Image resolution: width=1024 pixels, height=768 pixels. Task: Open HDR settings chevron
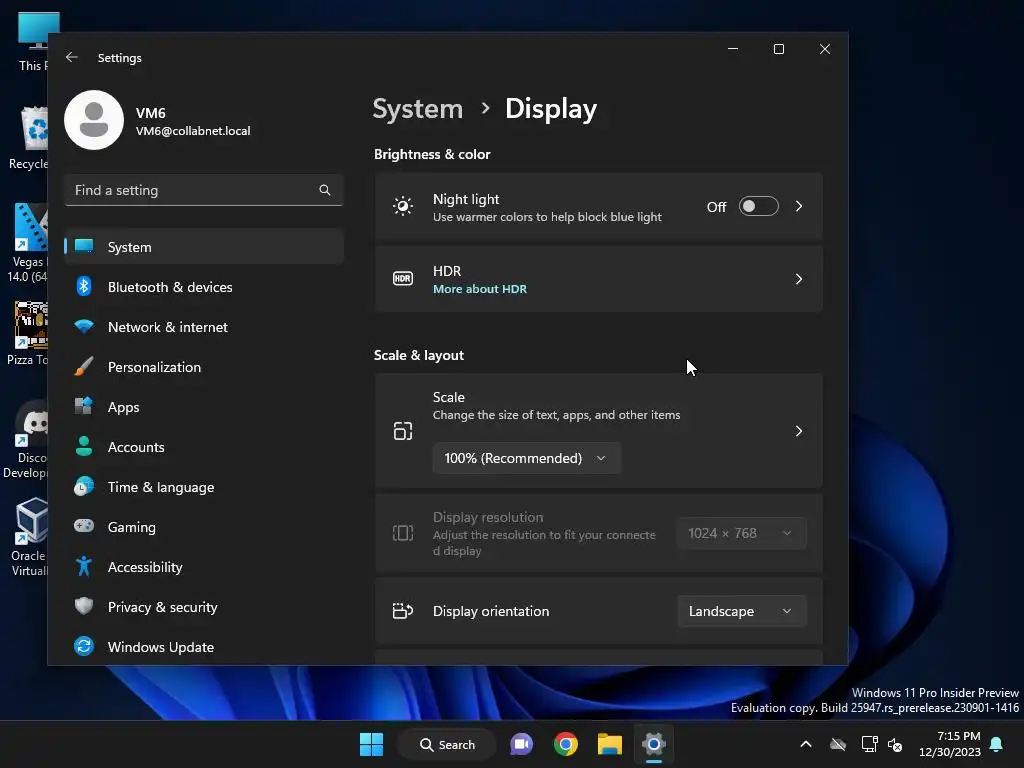click(799, 280)
